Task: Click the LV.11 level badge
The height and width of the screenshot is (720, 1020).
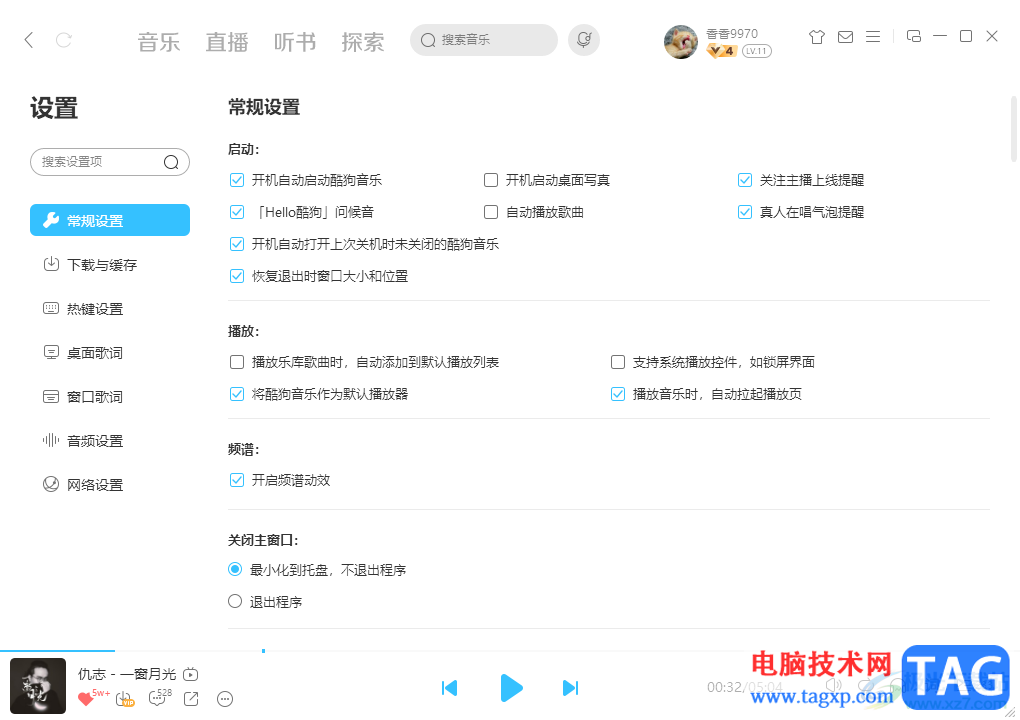Action: [757, 51]
